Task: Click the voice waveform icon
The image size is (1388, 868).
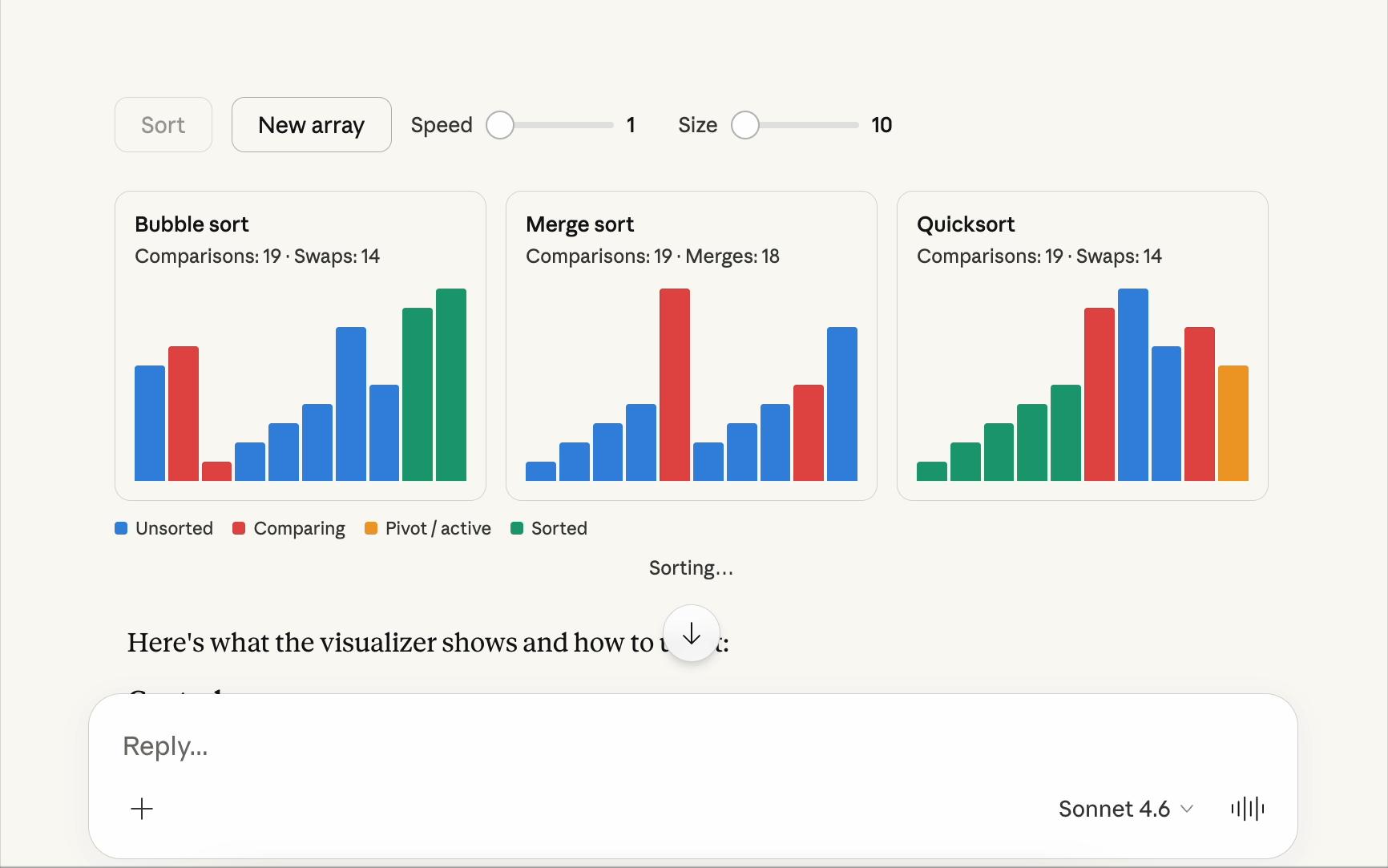Action: click(x=1247, y=809)
